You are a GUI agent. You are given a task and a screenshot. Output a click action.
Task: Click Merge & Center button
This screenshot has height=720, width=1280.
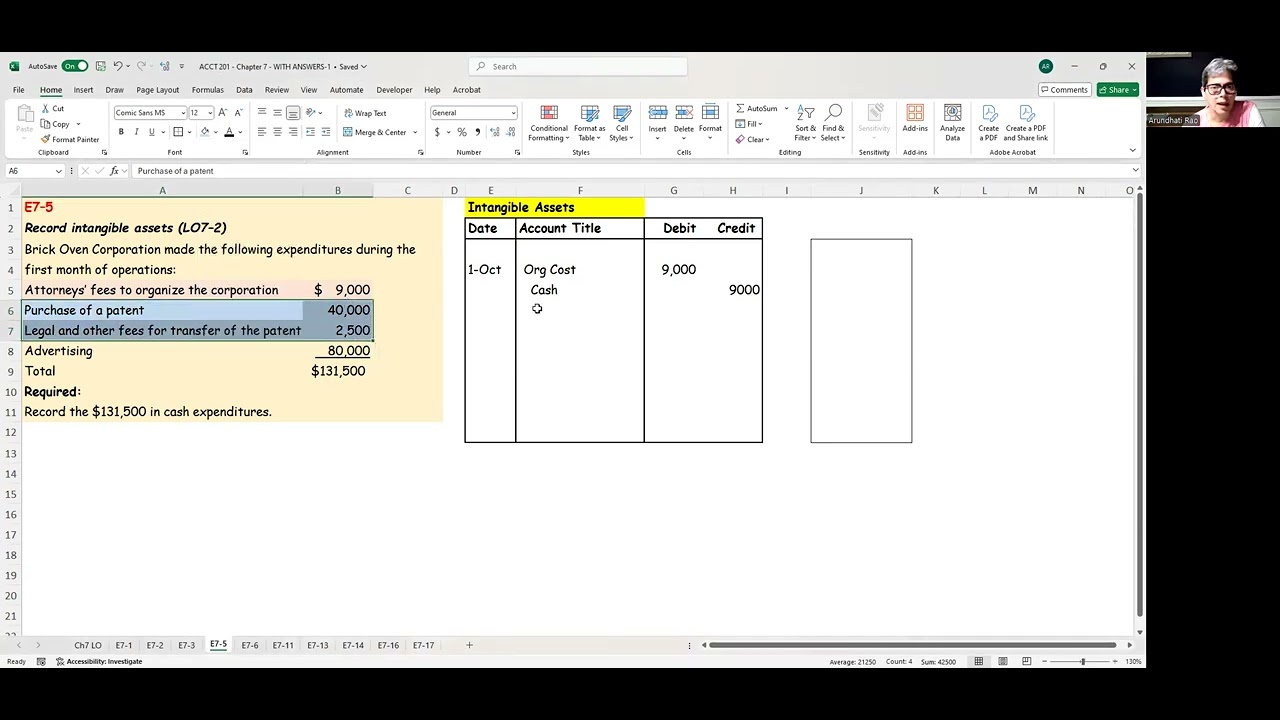(x=375, y=132)
